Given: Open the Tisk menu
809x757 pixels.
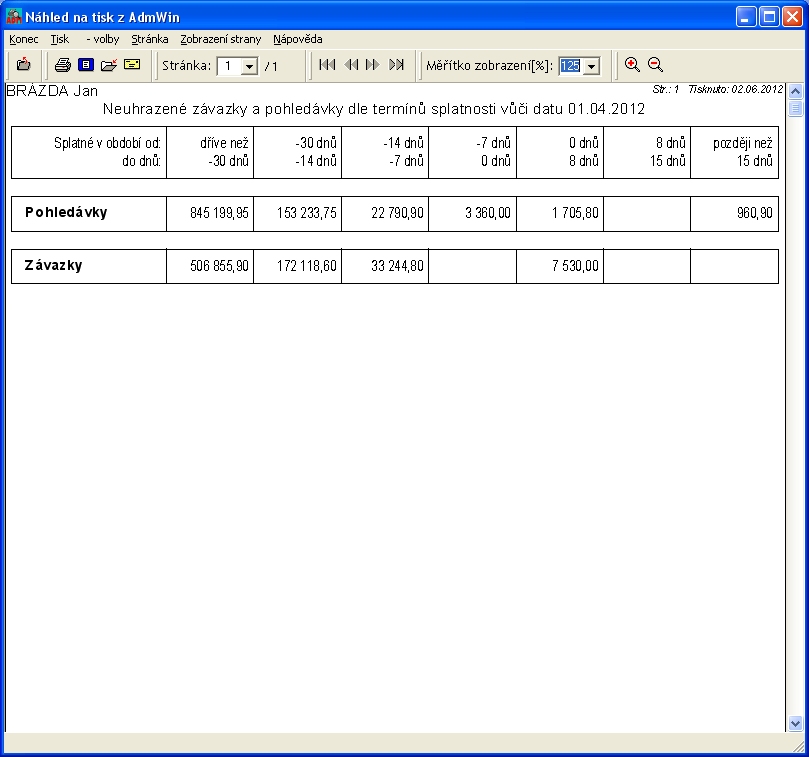Looking at the screenshot, I should click(x=59, y=39).
